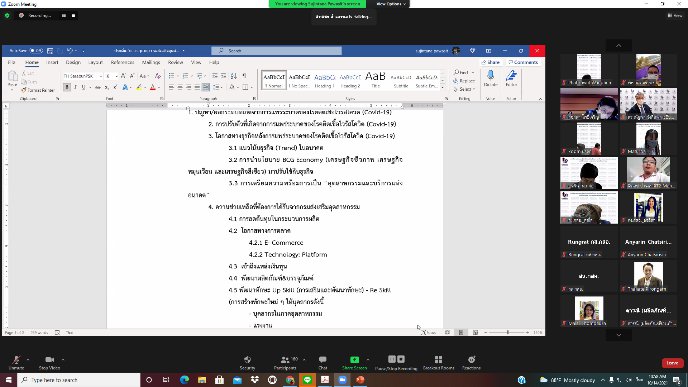Align text left in Word
688x387 pixels.
click(x=172, y=87)
